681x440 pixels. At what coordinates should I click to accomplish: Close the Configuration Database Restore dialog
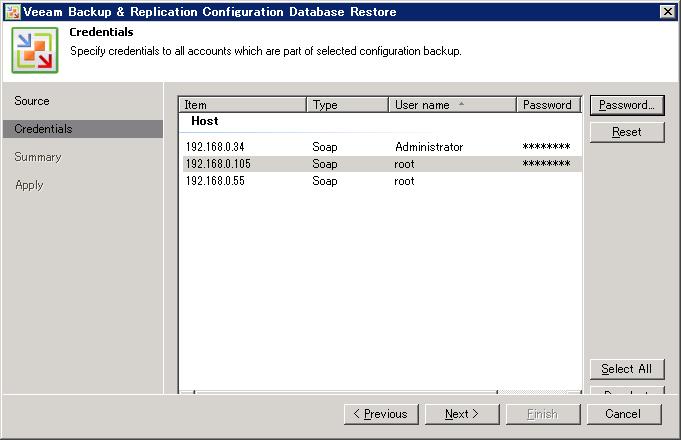tap(668, 12)
